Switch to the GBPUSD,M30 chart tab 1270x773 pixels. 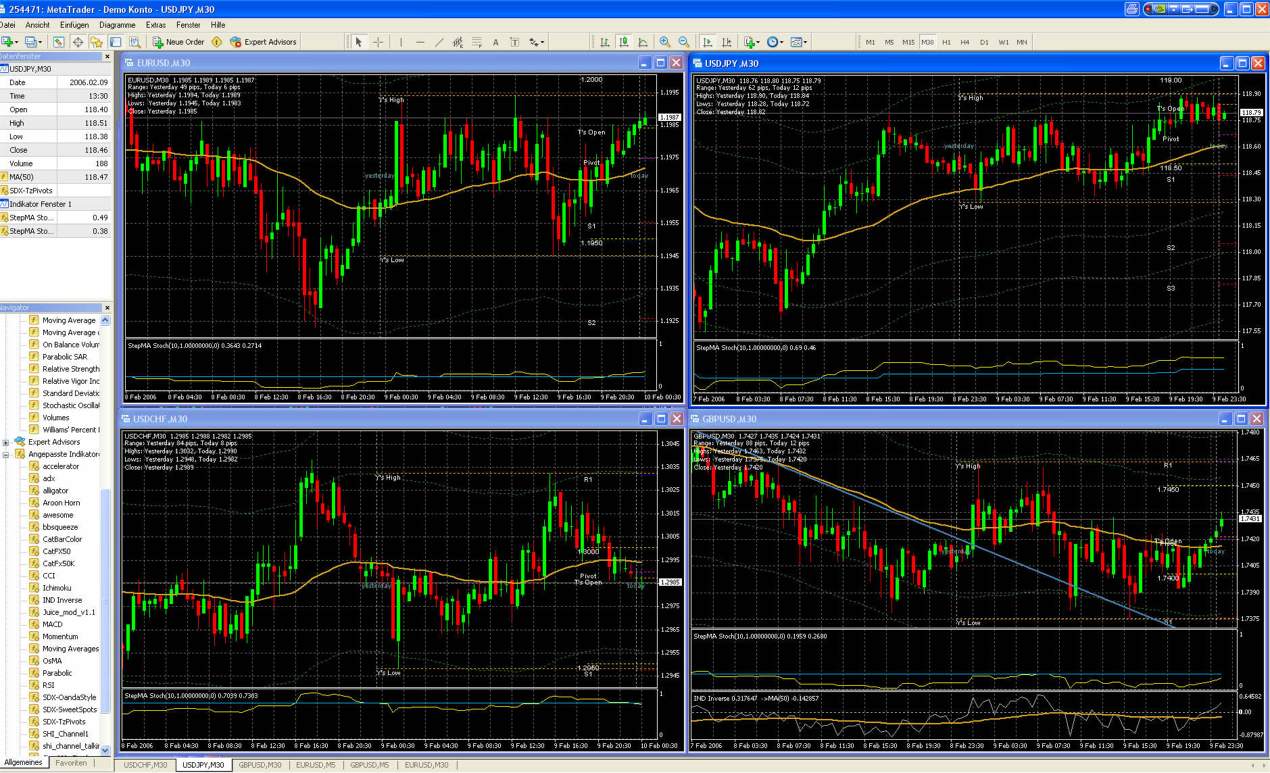259,765
